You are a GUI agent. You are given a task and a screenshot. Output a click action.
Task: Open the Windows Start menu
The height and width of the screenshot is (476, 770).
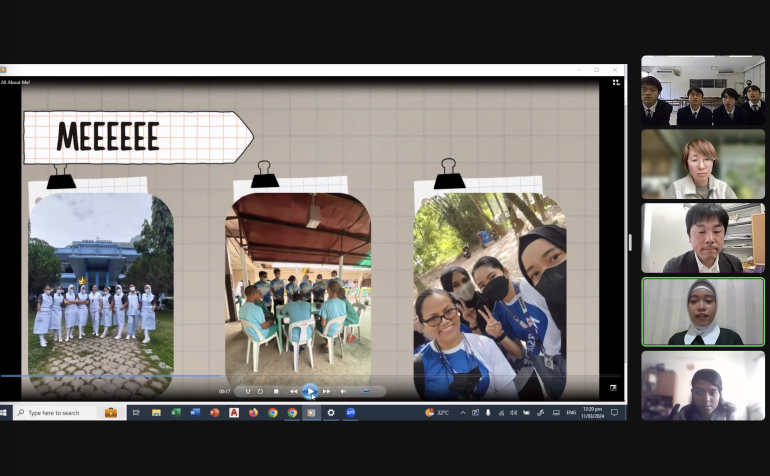coord(4,413)
